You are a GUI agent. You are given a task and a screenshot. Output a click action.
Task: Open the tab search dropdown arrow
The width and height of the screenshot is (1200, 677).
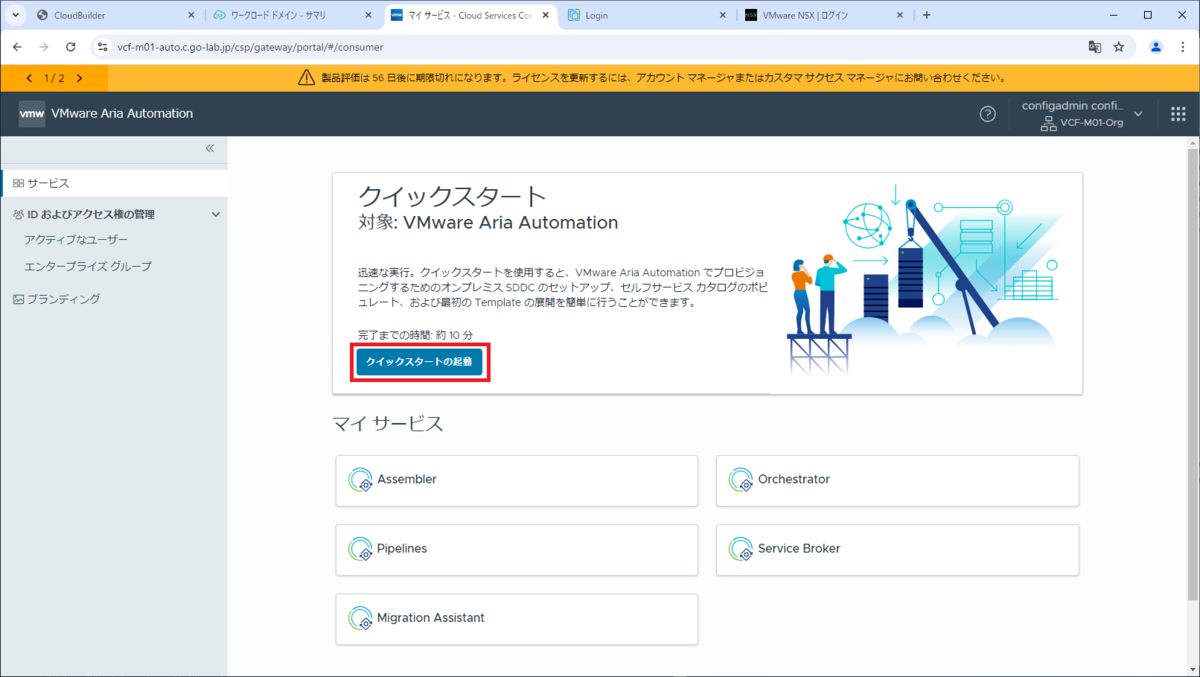coord(14,16)
